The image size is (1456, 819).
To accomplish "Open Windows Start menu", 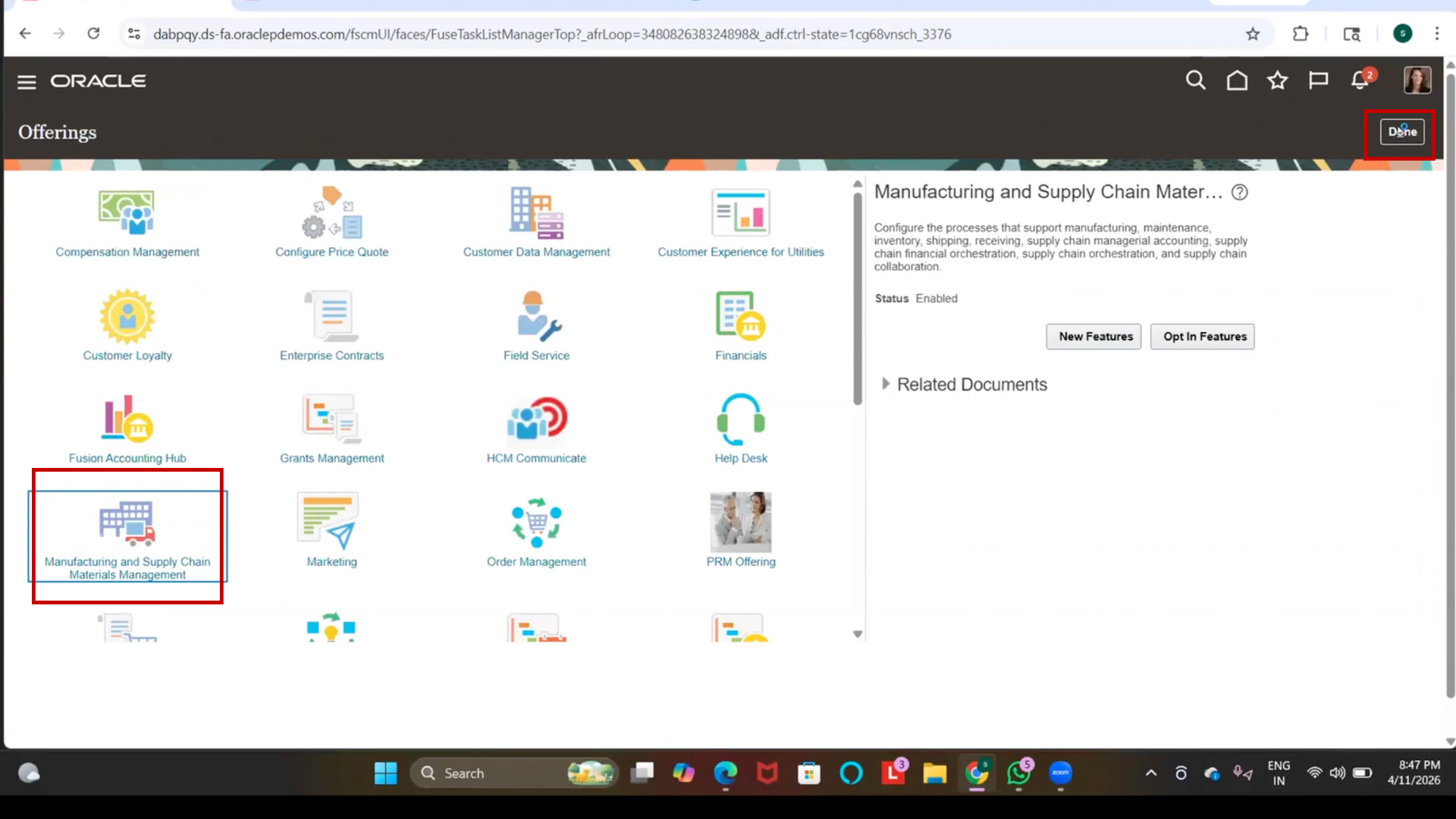I will (x=385, y=773).
